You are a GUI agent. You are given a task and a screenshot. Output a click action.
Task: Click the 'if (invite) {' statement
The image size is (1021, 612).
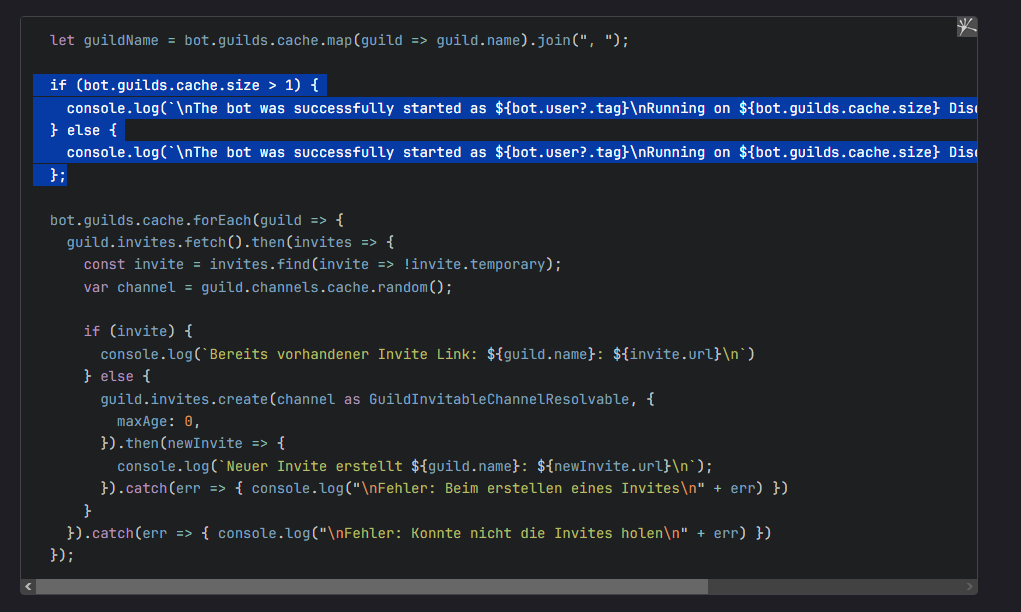point(138,331)
